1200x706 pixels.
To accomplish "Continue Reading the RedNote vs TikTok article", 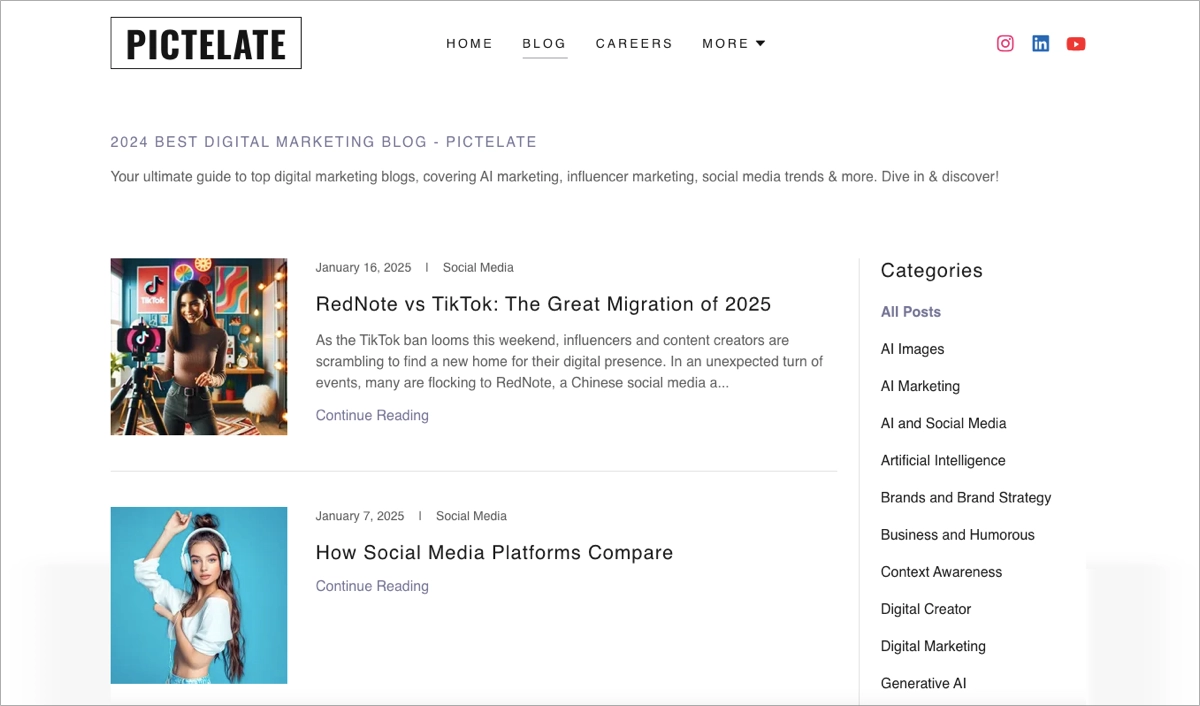I will [371, 415].
